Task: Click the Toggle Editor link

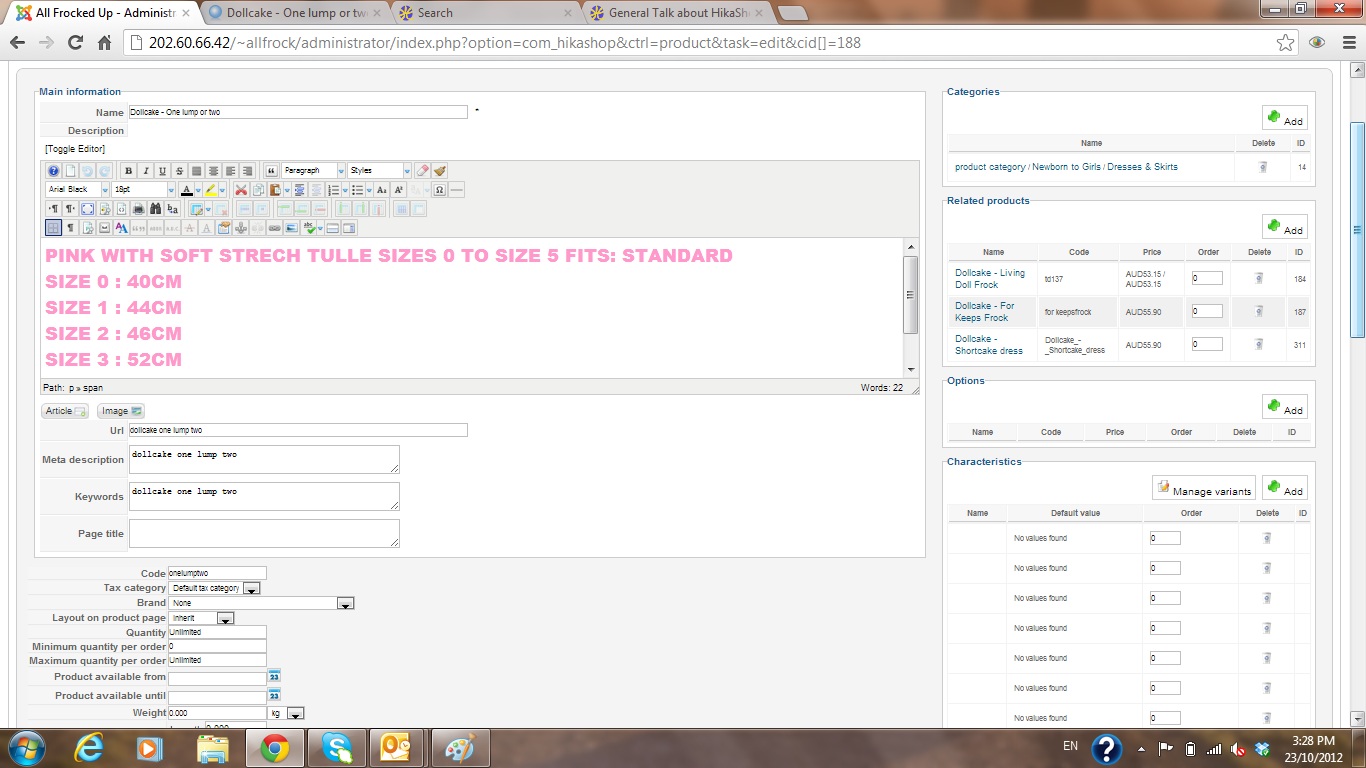Action: pyautogui.click(x=75, y=149)
